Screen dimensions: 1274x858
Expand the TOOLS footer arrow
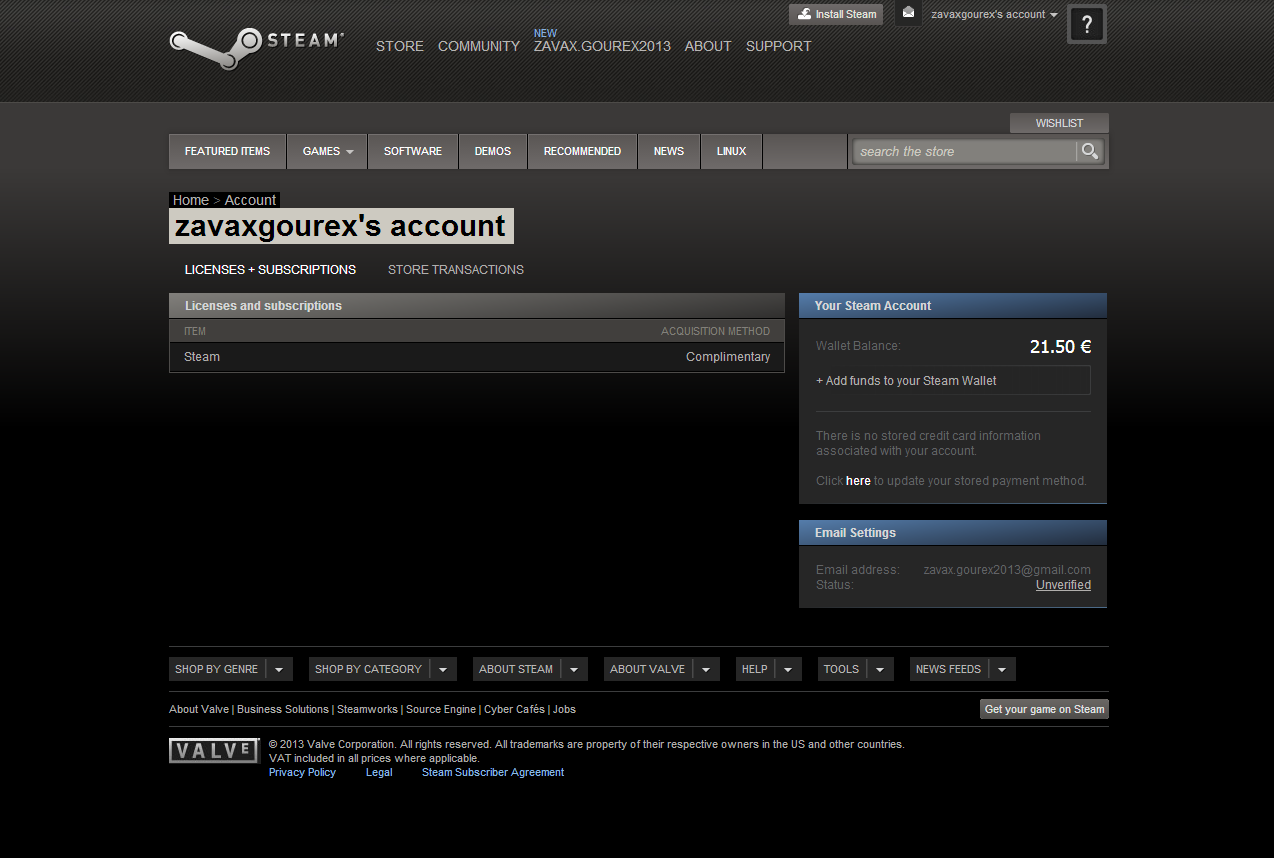(x=880, y=669)
